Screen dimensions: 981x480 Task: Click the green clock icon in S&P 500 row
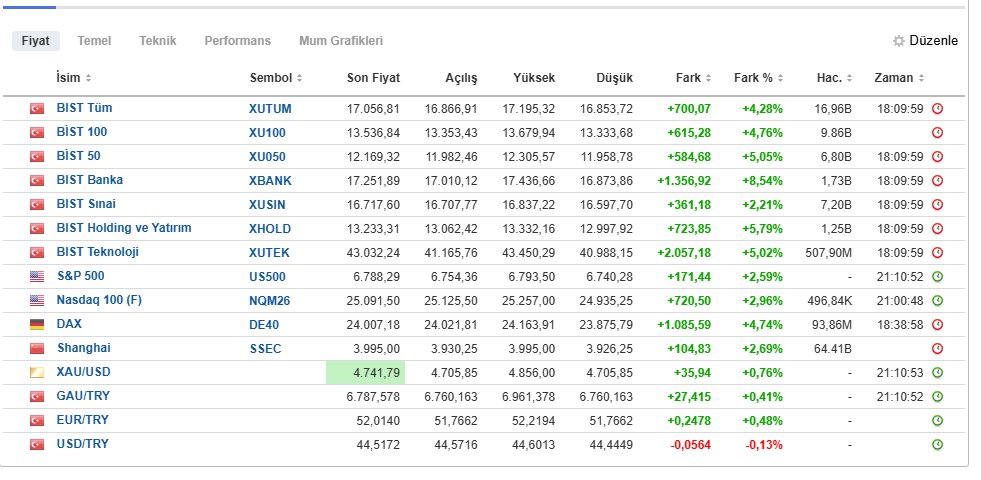937,277
